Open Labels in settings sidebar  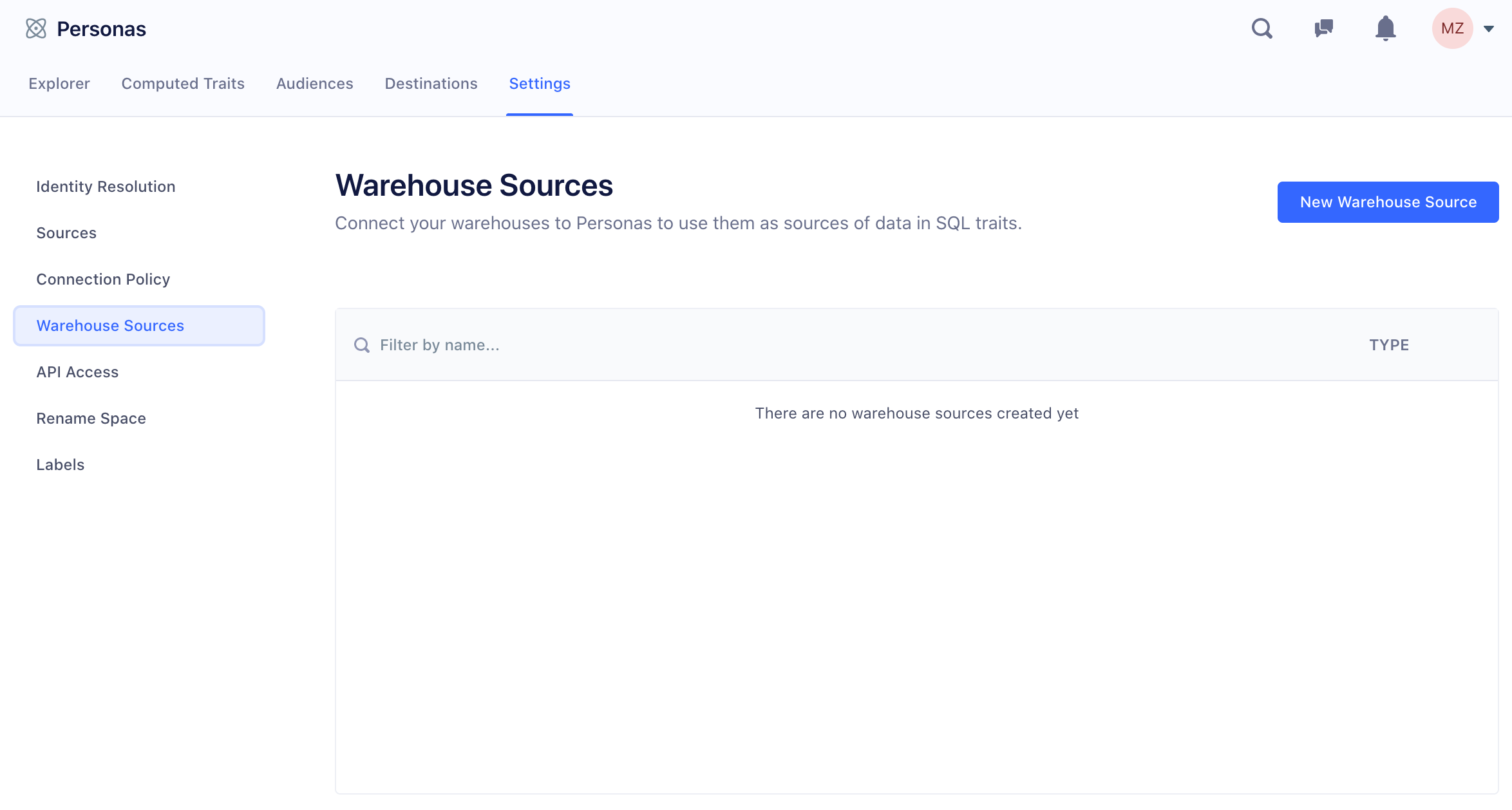click(x=60, y=465)
